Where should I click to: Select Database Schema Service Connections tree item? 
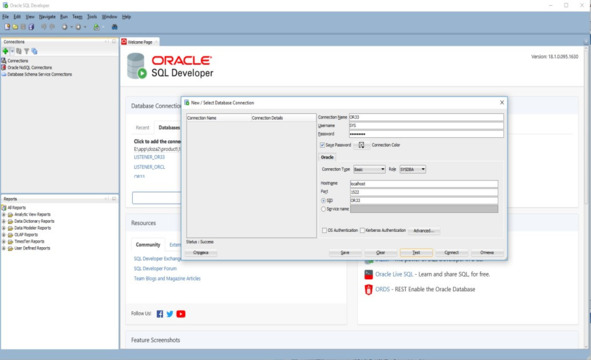point(40,74)
